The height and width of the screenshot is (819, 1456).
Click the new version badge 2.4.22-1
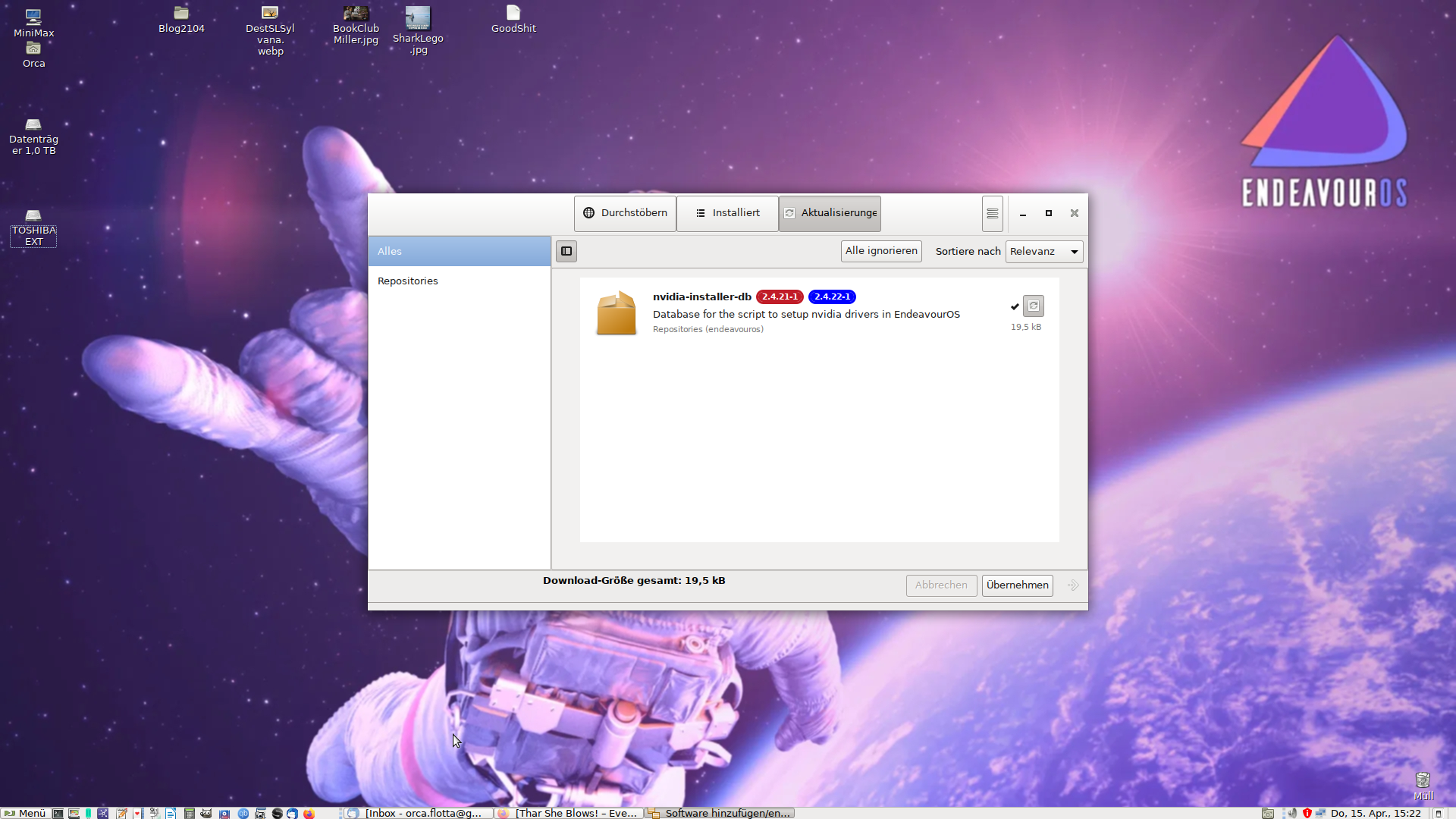832,297
